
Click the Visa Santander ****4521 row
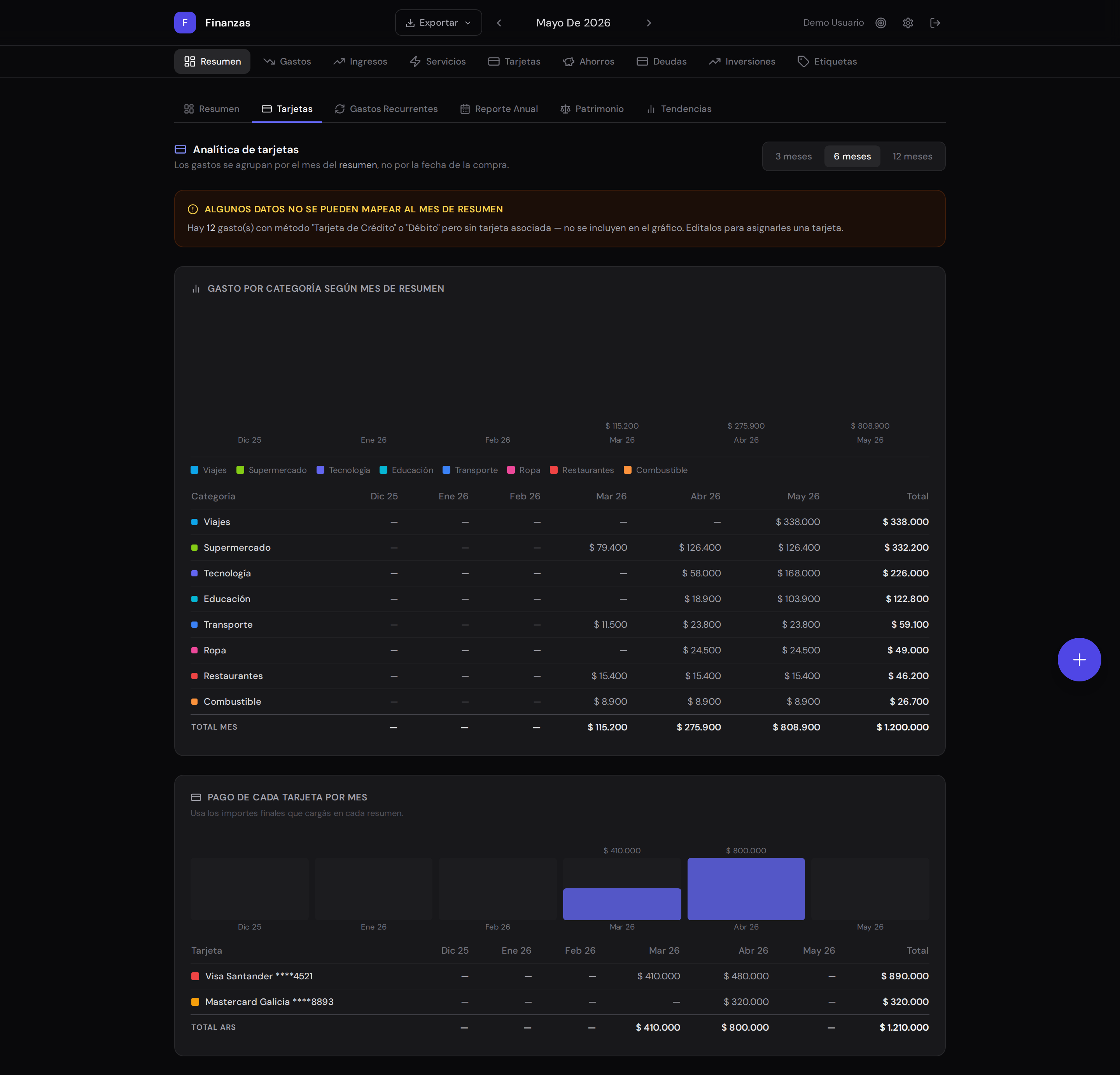[560, 977]
